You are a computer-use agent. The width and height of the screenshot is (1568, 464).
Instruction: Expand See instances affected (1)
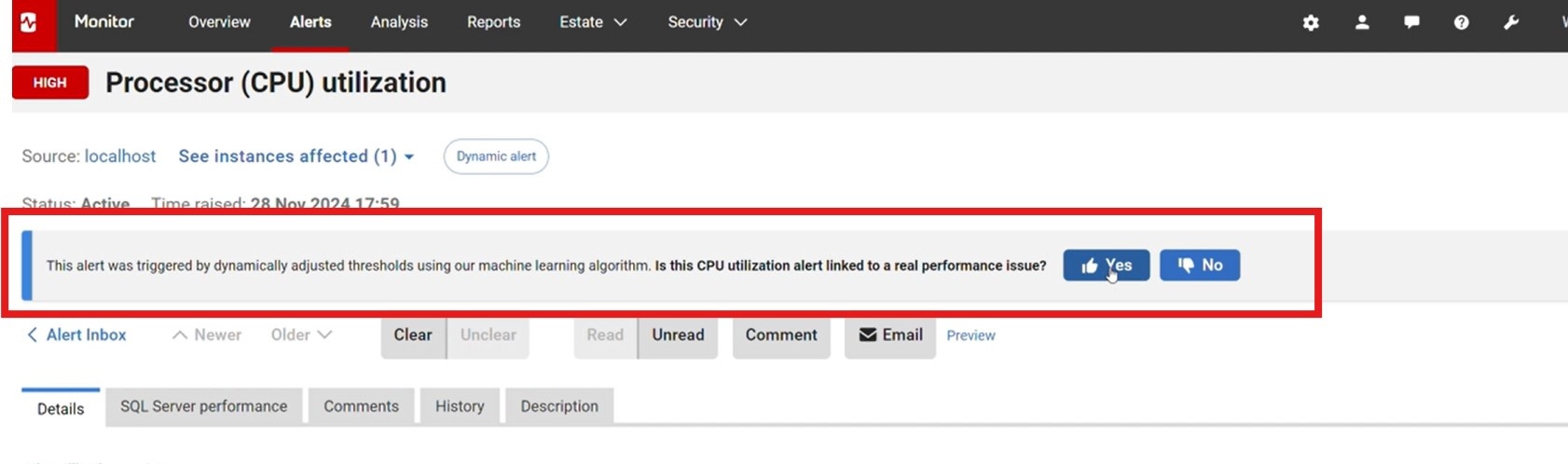(296, 157)
